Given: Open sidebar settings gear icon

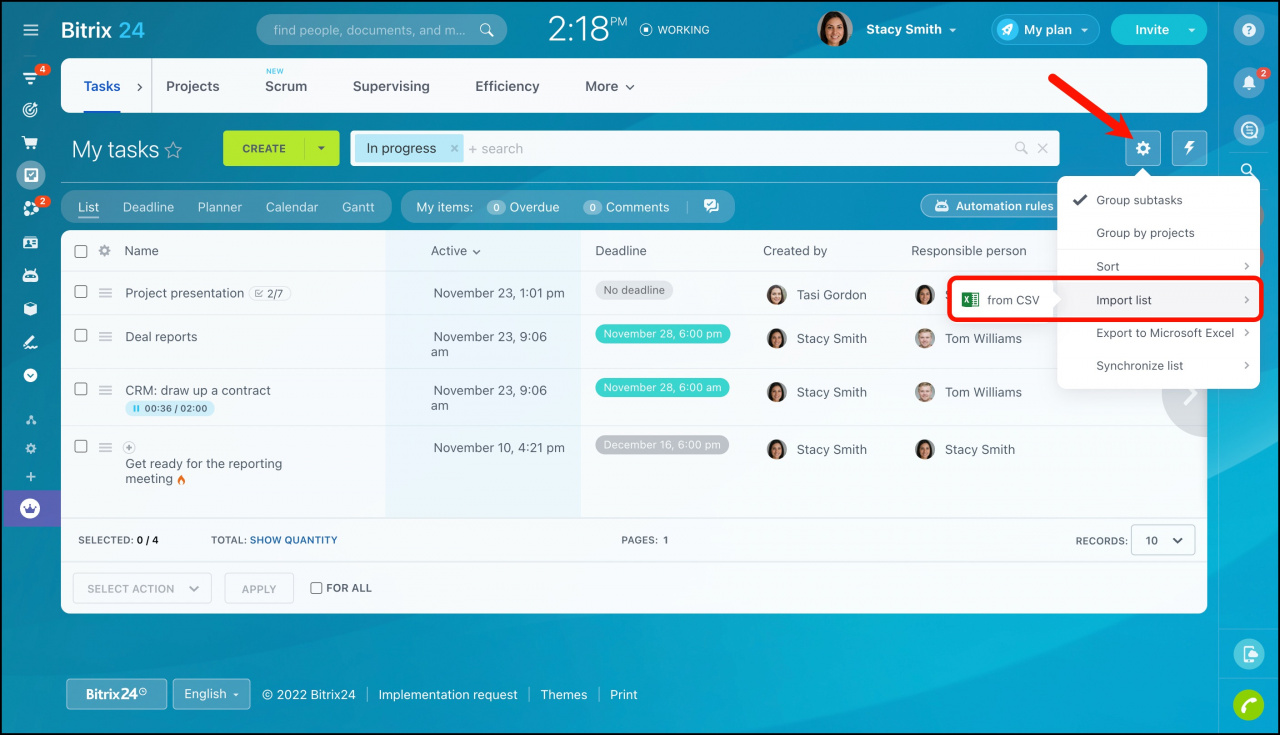Looking at the screenshot, I should point(31,449).
